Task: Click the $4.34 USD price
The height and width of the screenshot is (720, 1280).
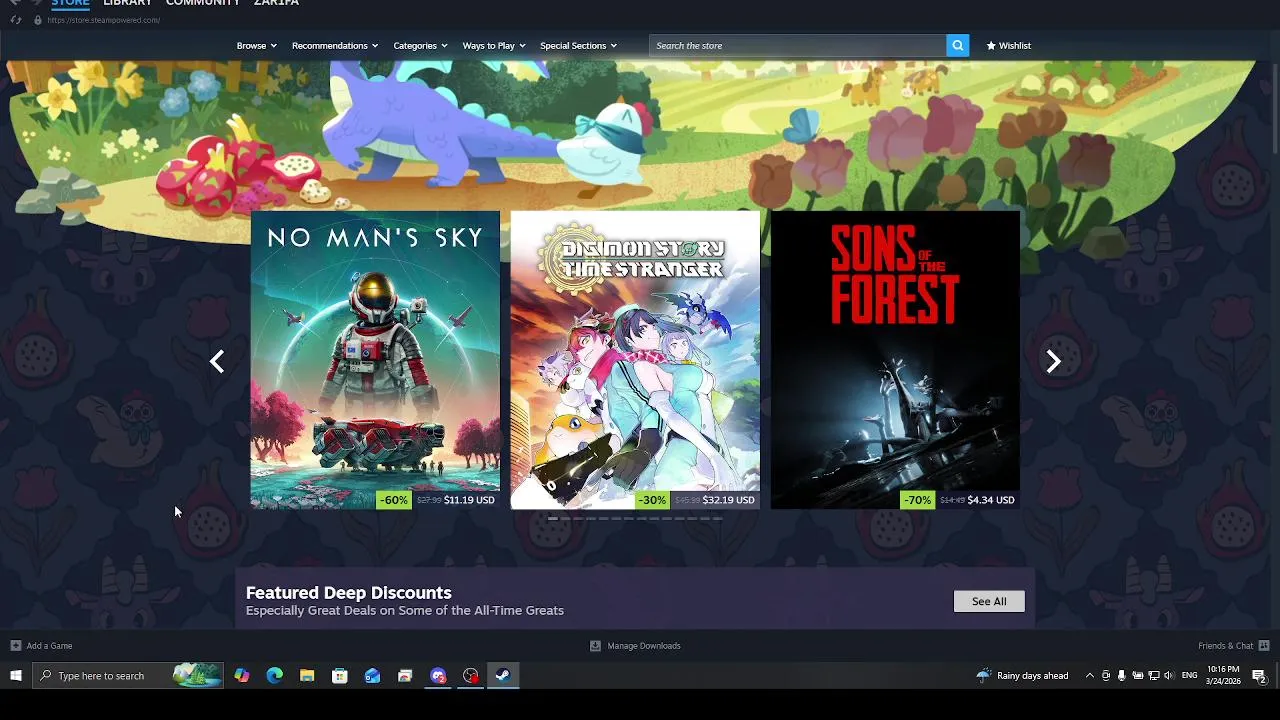Action: coord(991,500)
